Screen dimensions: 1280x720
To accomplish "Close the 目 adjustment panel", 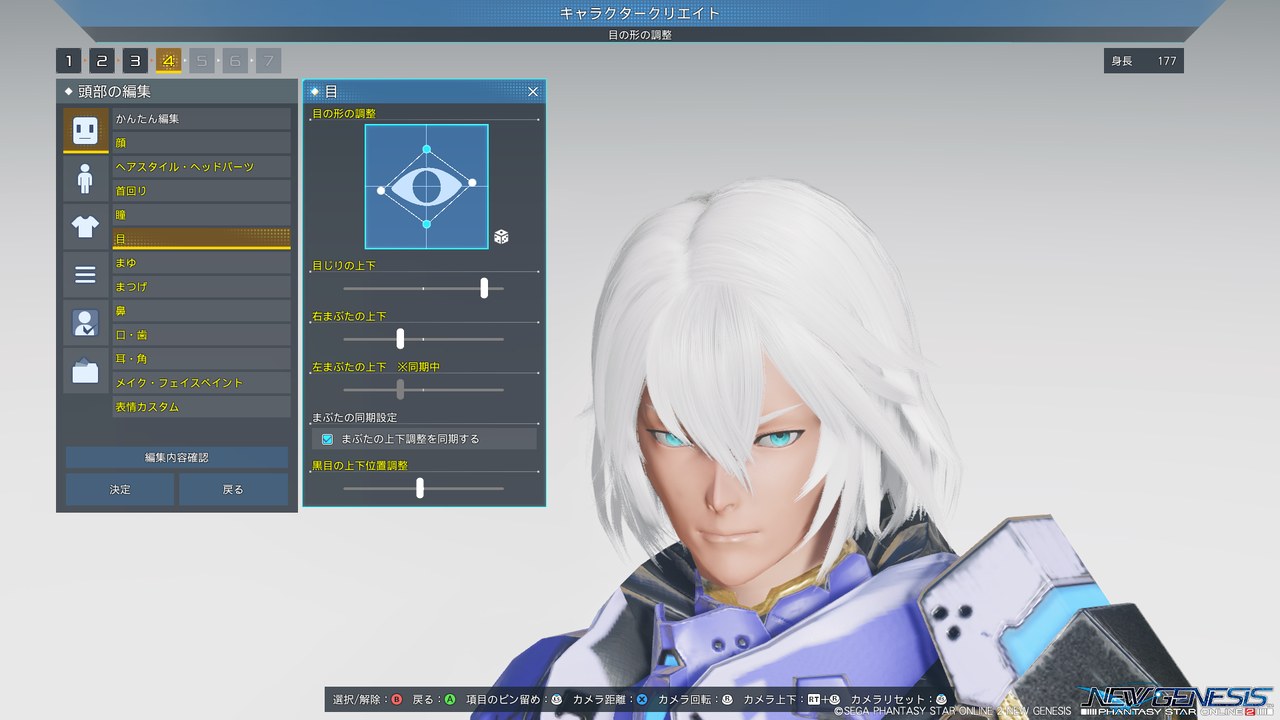I will click(533, 91).
